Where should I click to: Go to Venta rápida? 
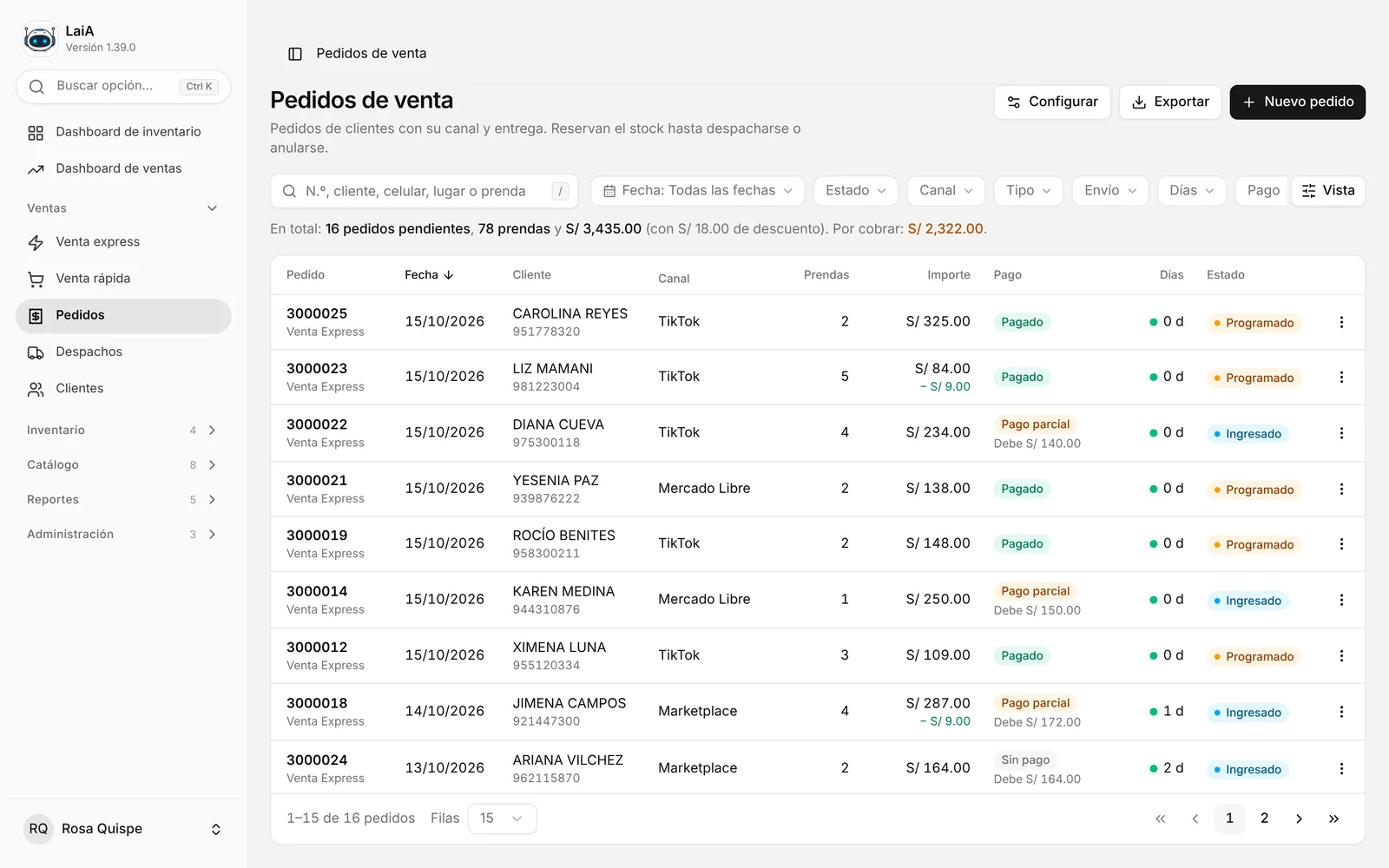(x=123, y=279)
